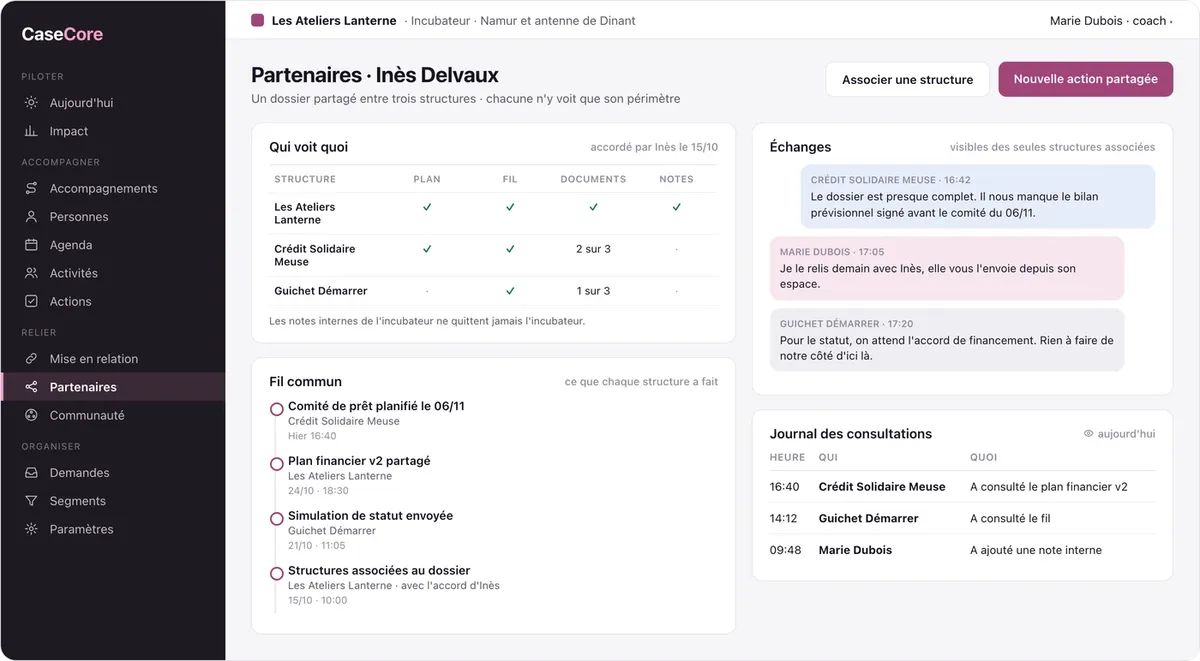Open Marie Dubois coach user menu
The width and height of the screenshot is (1200, 661).
tap(1111, 20)
